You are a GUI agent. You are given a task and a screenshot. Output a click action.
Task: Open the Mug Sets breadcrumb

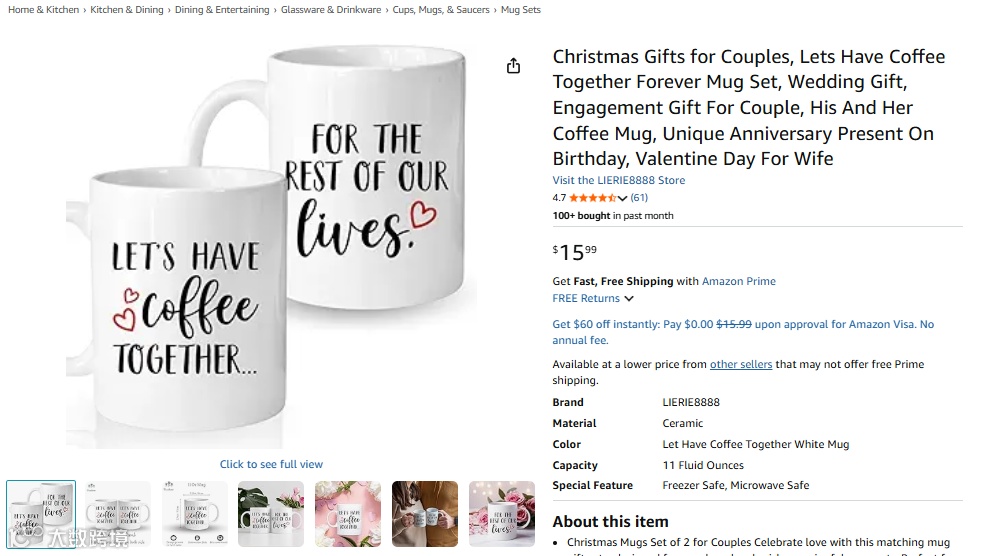tap(520, 10)
